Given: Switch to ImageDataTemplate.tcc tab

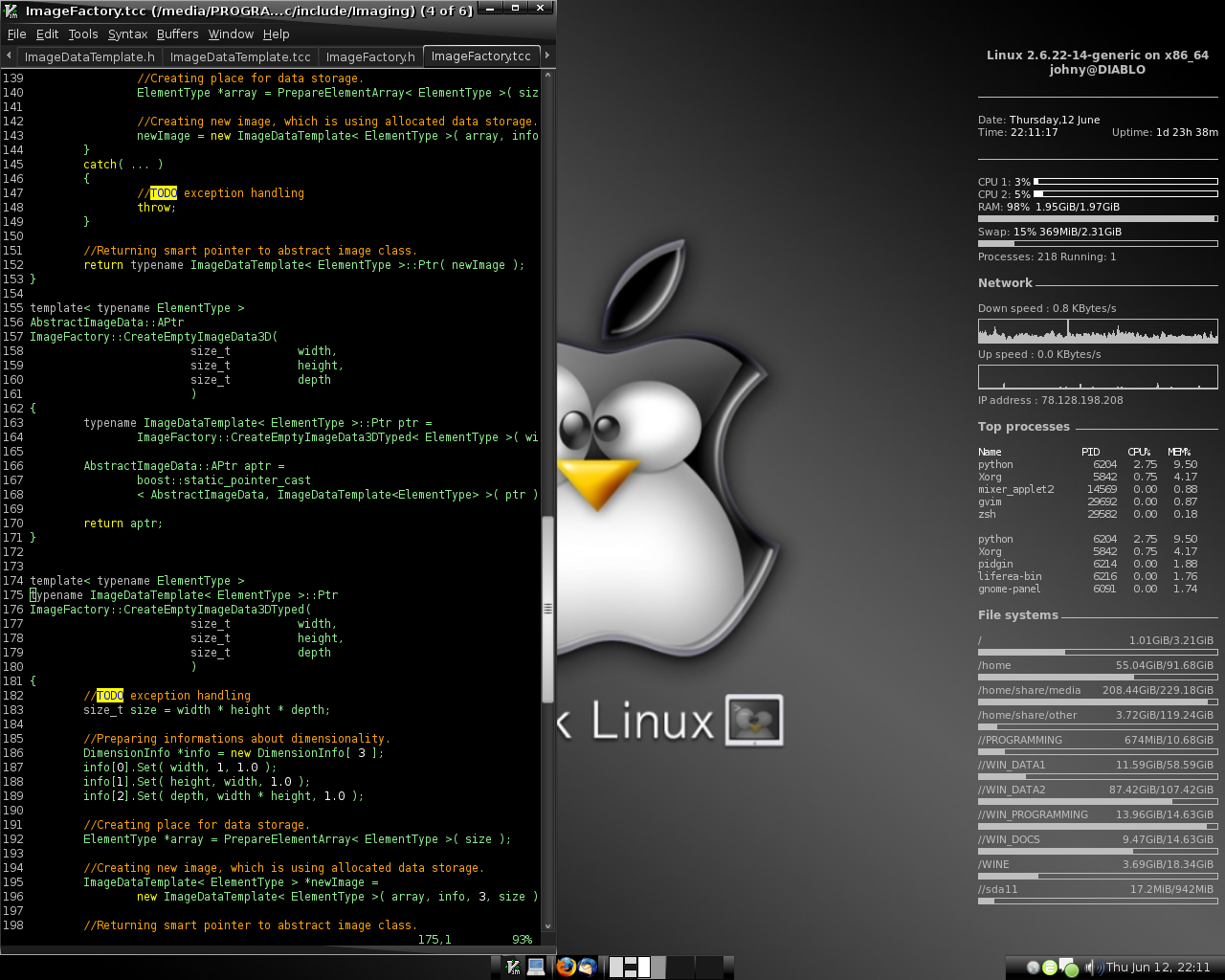Looking at the screenshot, I should point(240,56).
